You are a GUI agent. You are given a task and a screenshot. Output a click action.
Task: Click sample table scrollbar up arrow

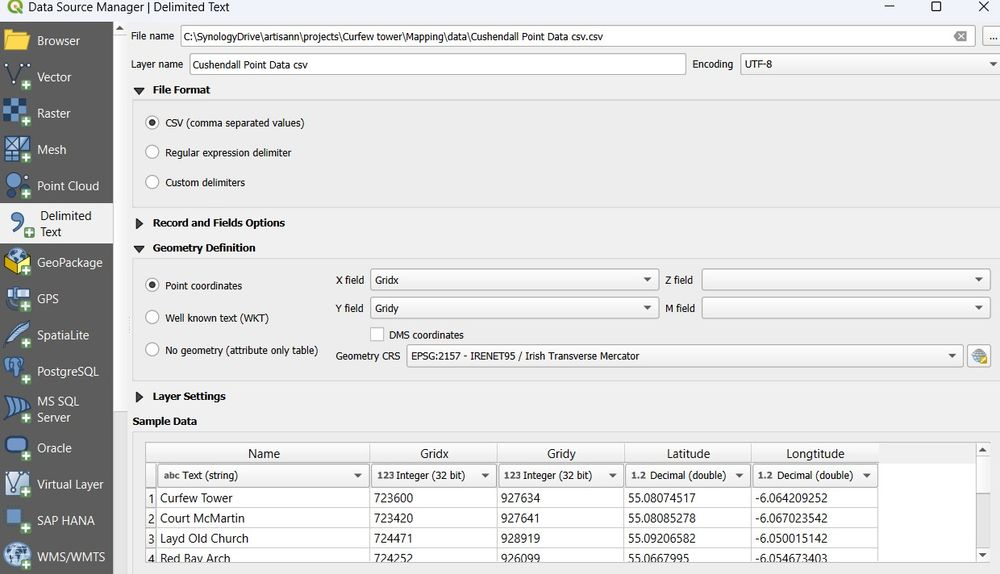point(983,450)
